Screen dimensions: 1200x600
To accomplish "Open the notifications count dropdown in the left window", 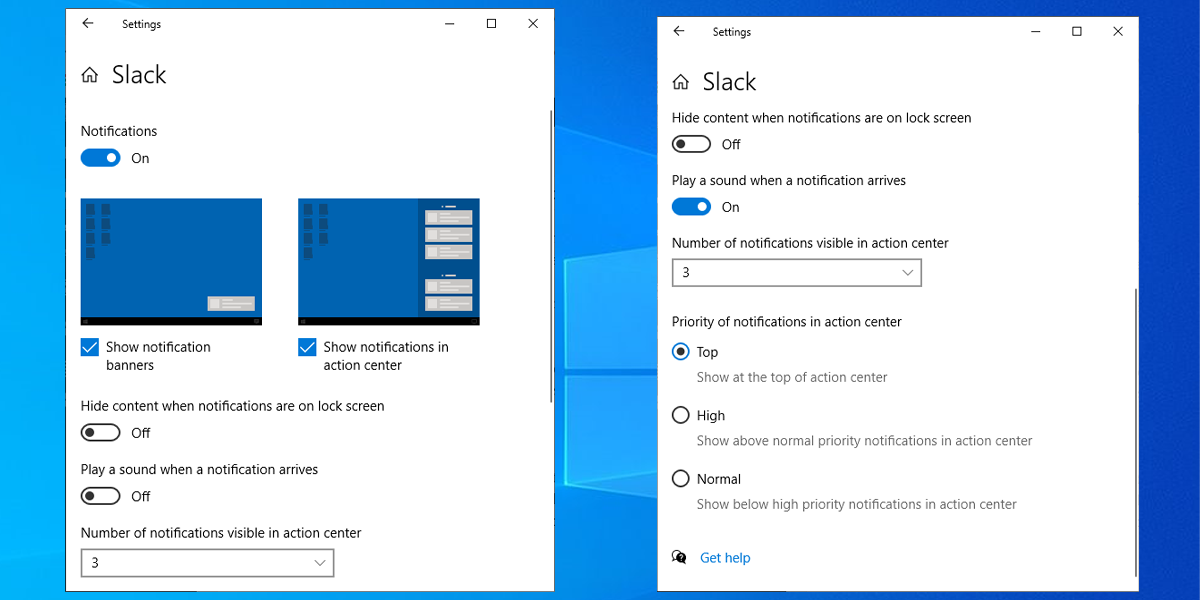I will point(207,563).
